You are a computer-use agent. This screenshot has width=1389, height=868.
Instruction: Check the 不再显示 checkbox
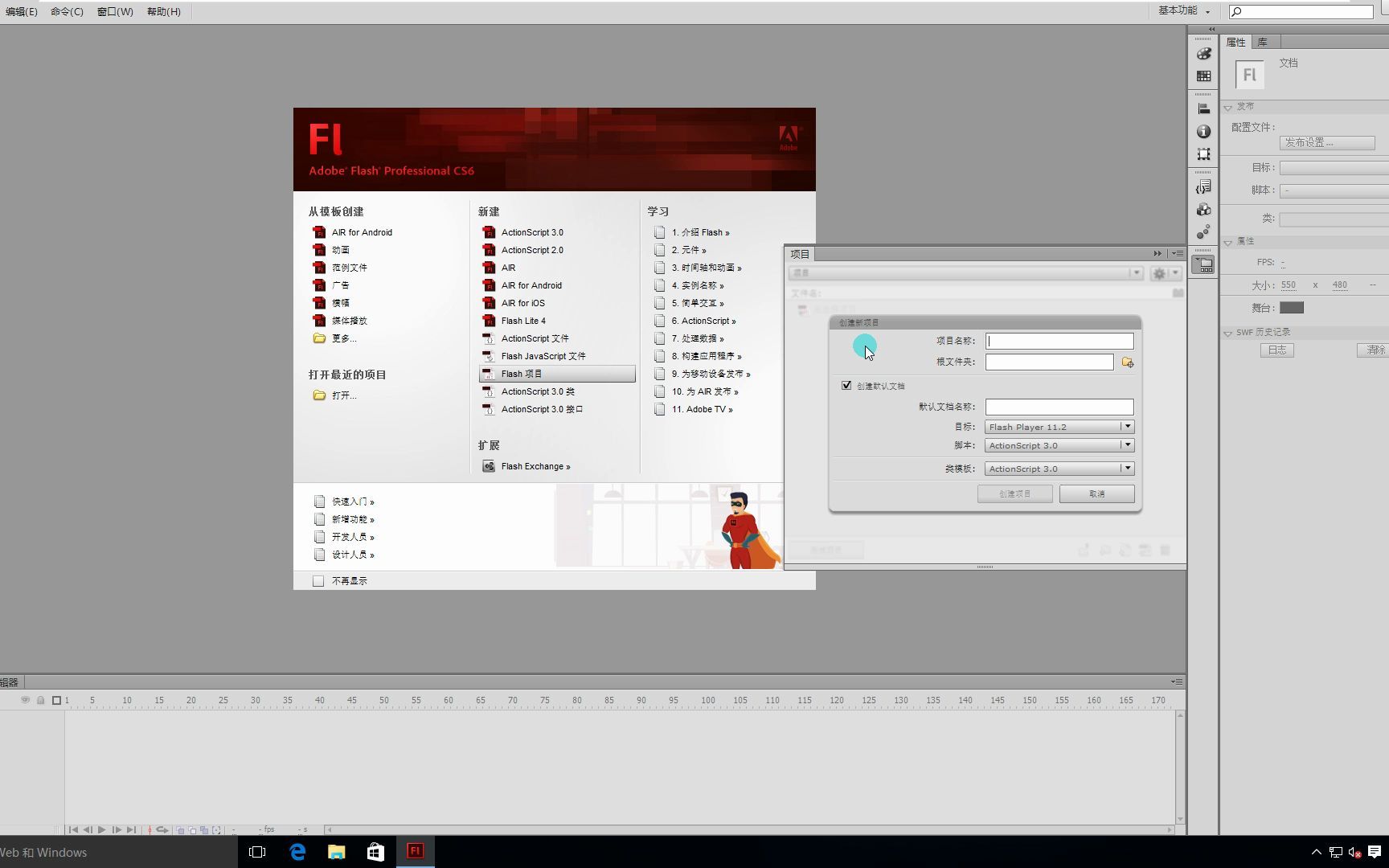point(318,581)
